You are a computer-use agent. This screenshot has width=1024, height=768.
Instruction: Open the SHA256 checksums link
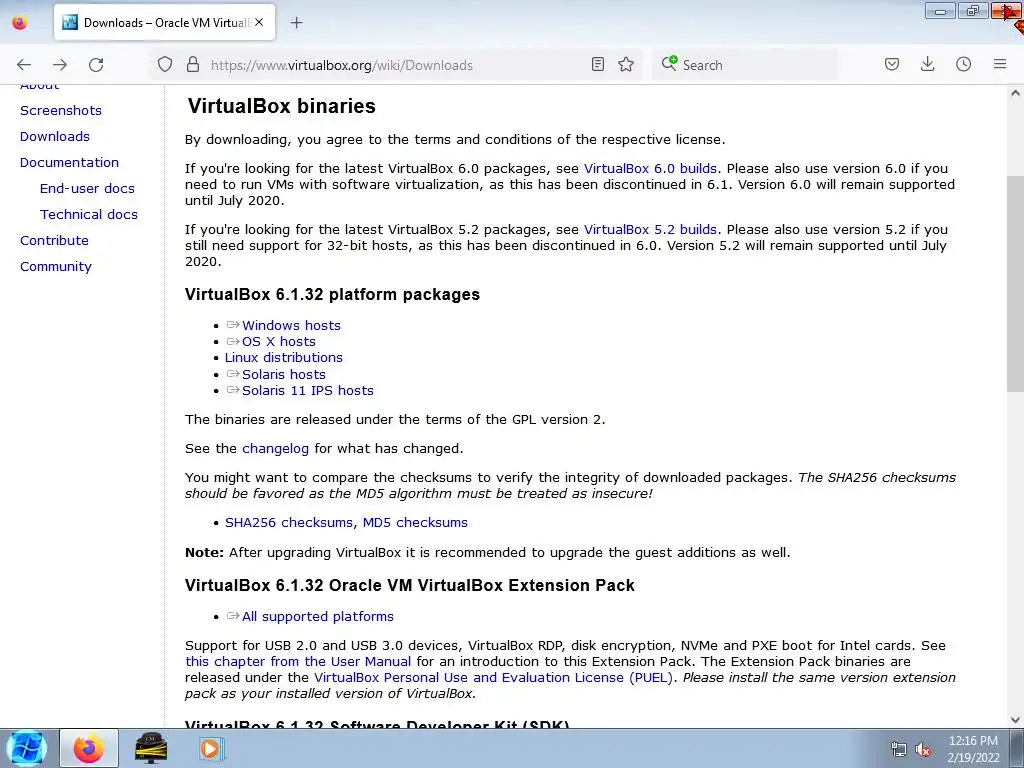289,522
